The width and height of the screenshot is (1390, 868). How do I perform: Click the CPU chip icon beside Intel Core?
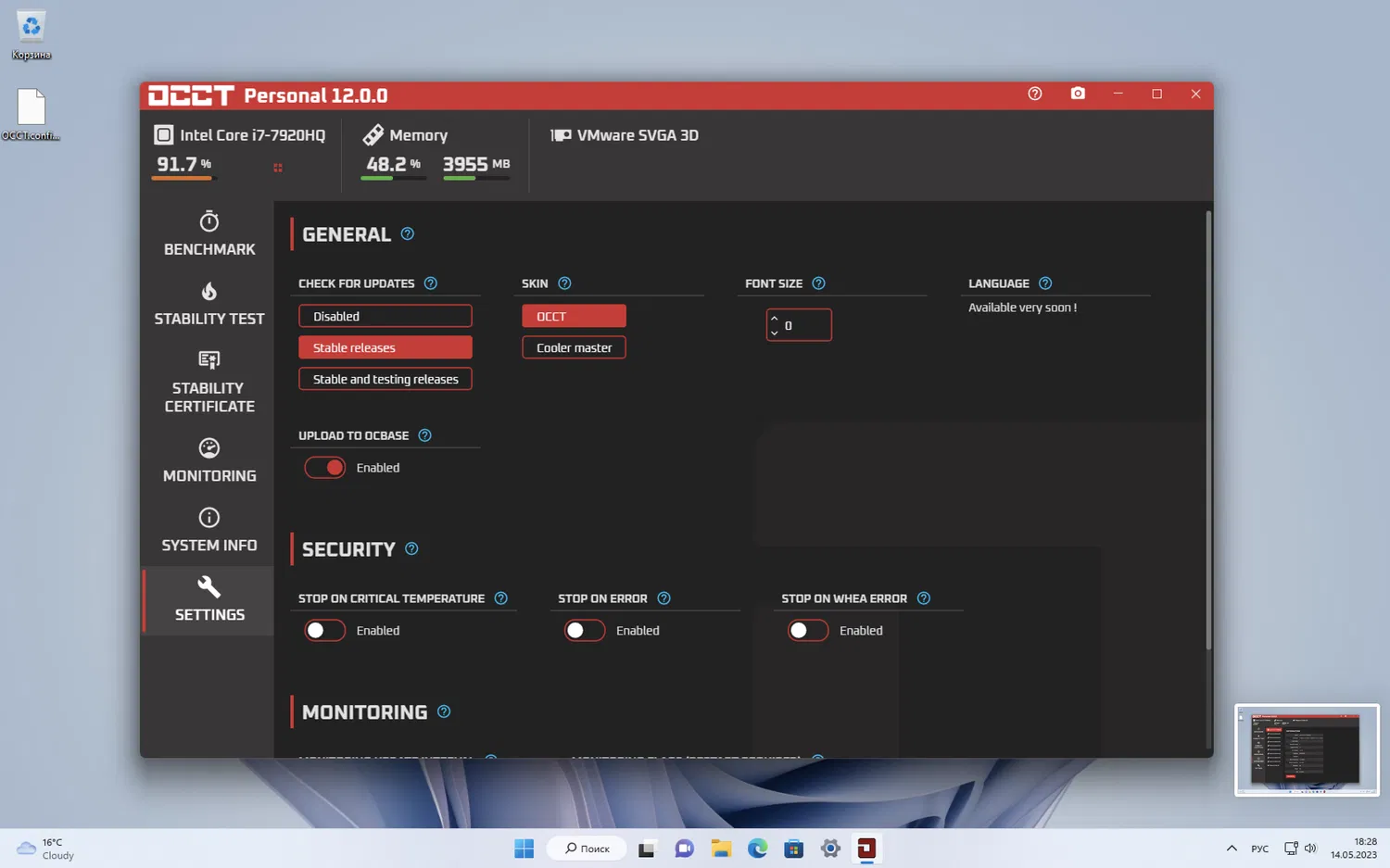[x=163, y=135]
